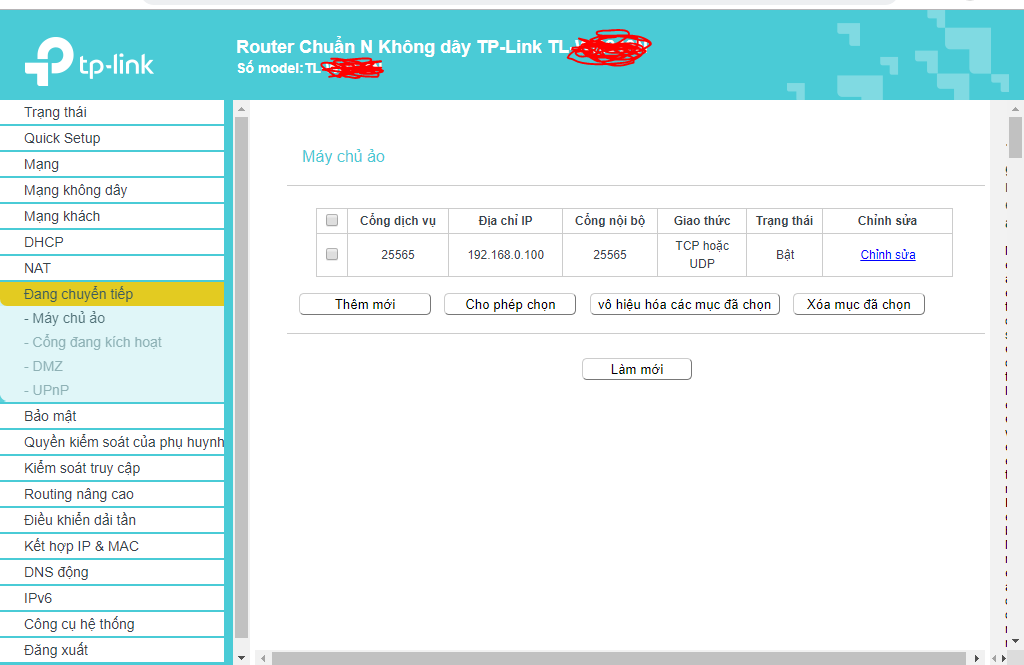Screen dimensions: 1024x665
Task: Click the Cho phép chọn button
Action: pyautogui.click(x=510, y=304)
